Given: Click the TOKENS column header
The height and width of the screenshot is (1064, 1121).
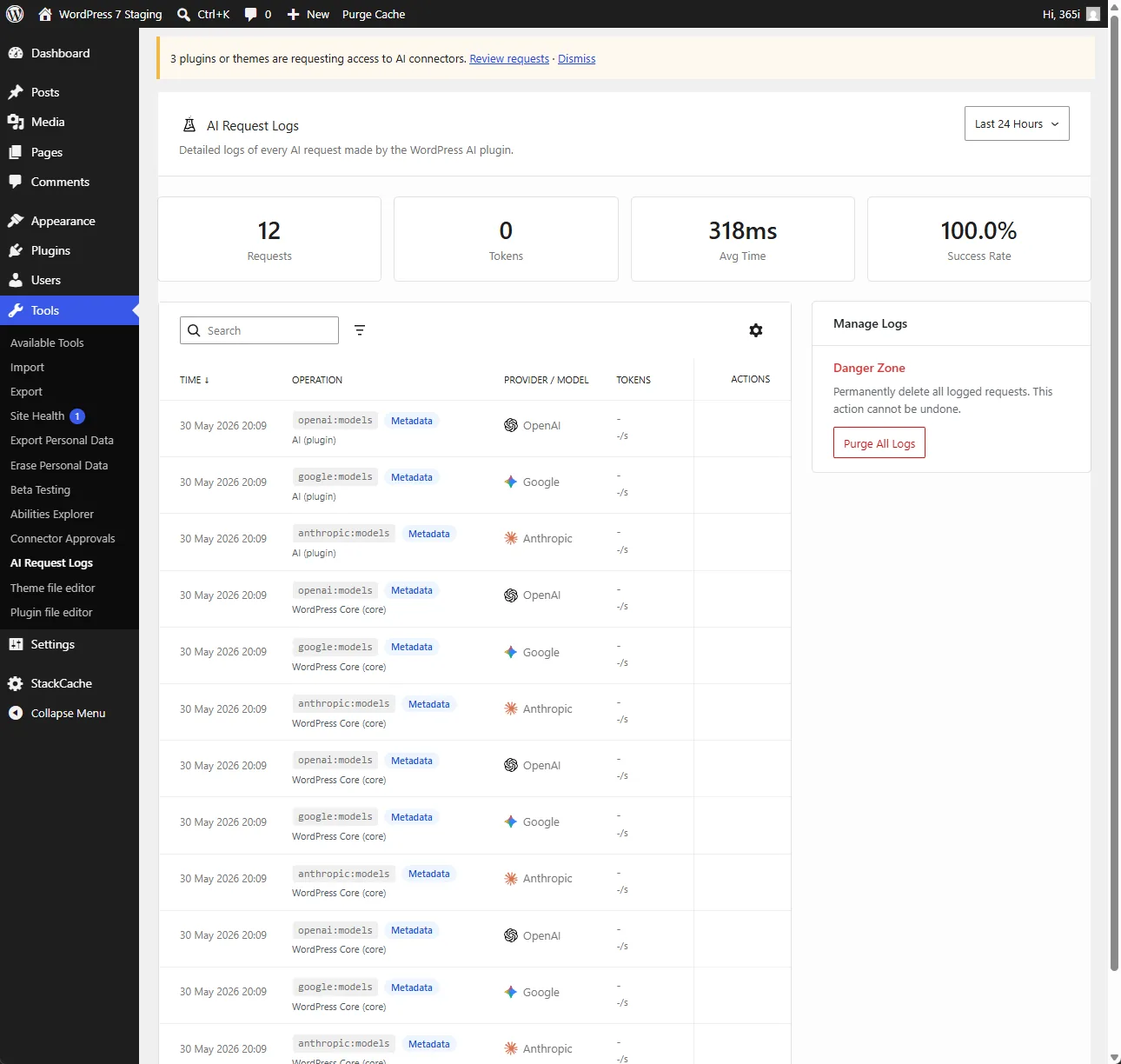Looking at the screenshot, I should [633, 380].
